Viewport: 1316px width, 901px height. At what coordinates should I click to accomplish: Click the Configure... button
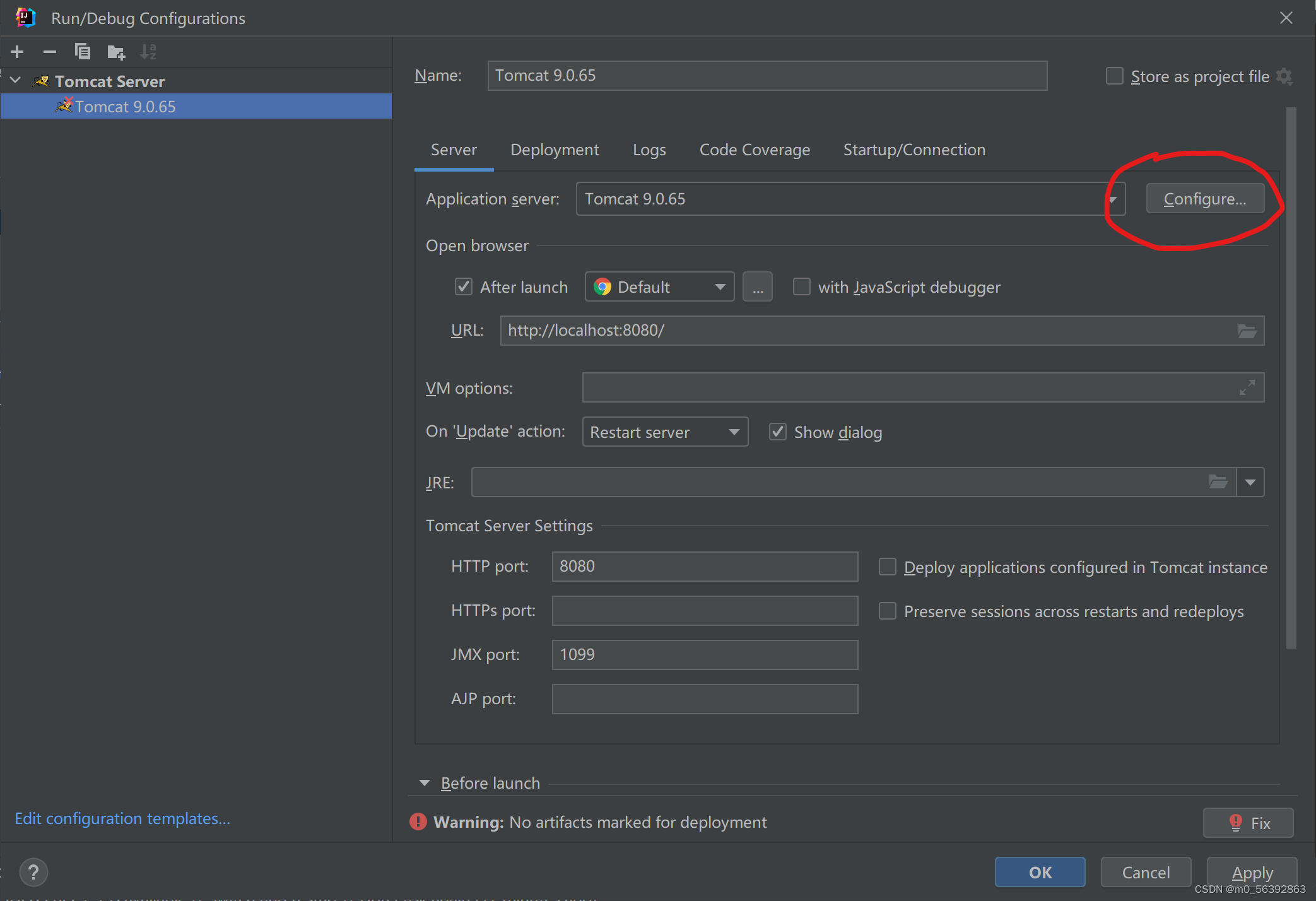click(1204, 199)
